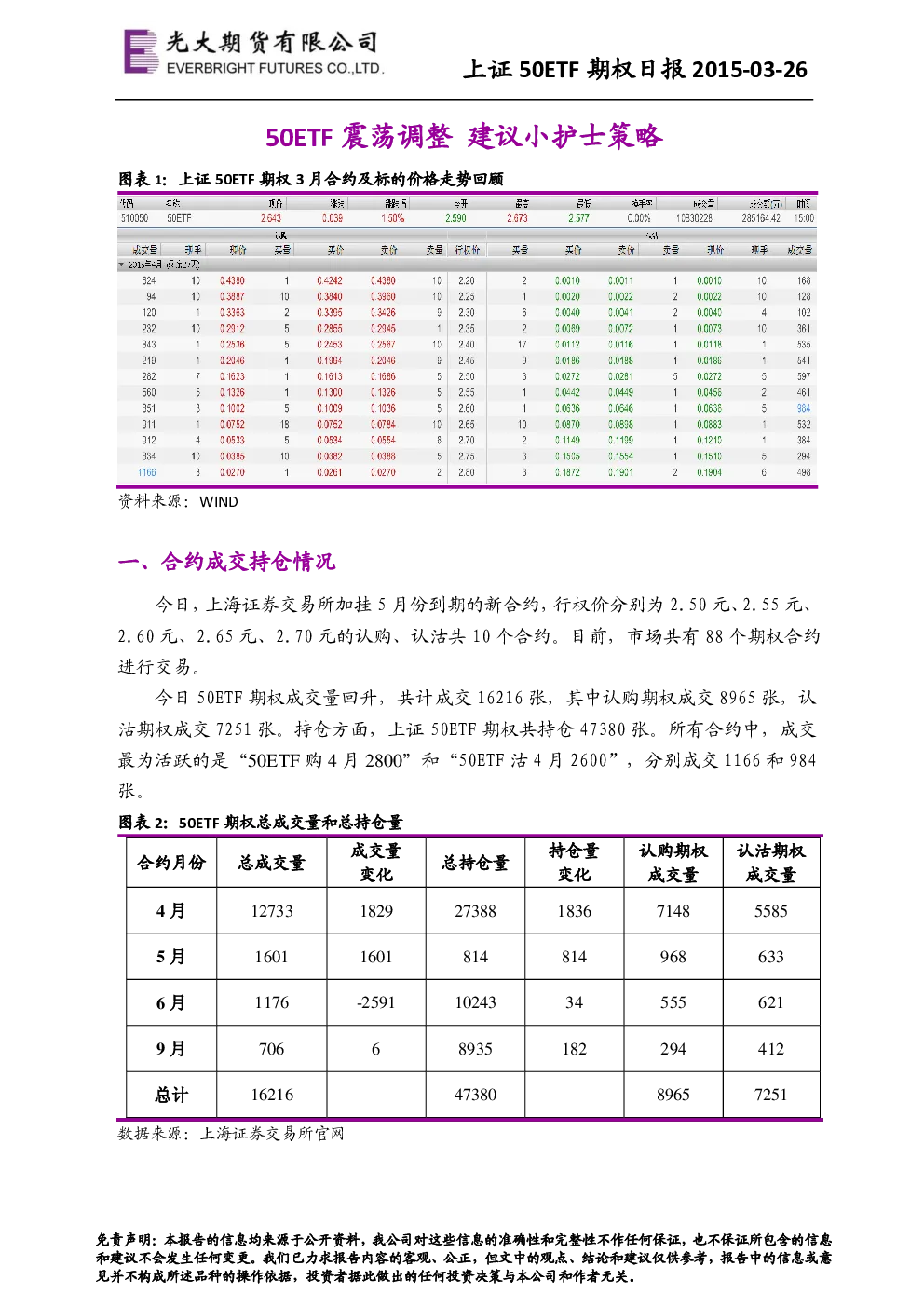Click the '合约月份' column header
Screen dimensions: 924x1307
pyautogui.click(x=171, y=863)
